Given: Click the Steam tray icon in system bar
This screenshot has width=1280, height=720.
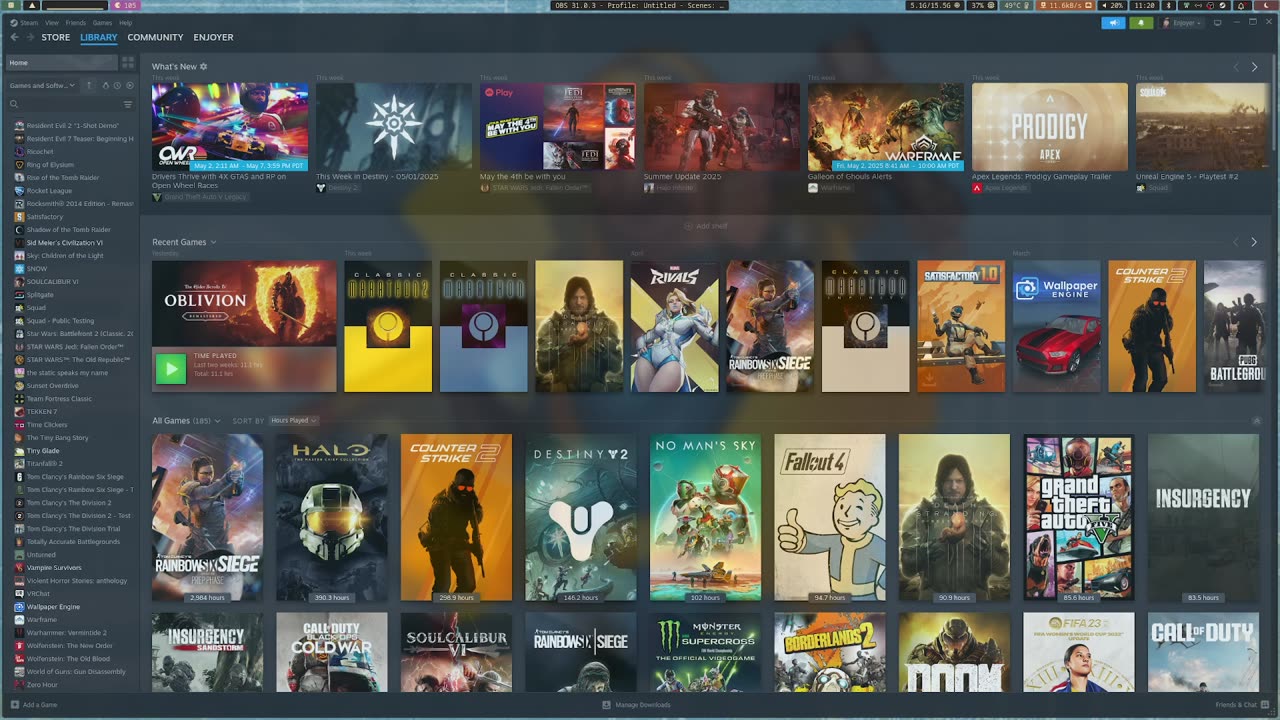Looking at the screenshot, I should (x=1224, y=6).
